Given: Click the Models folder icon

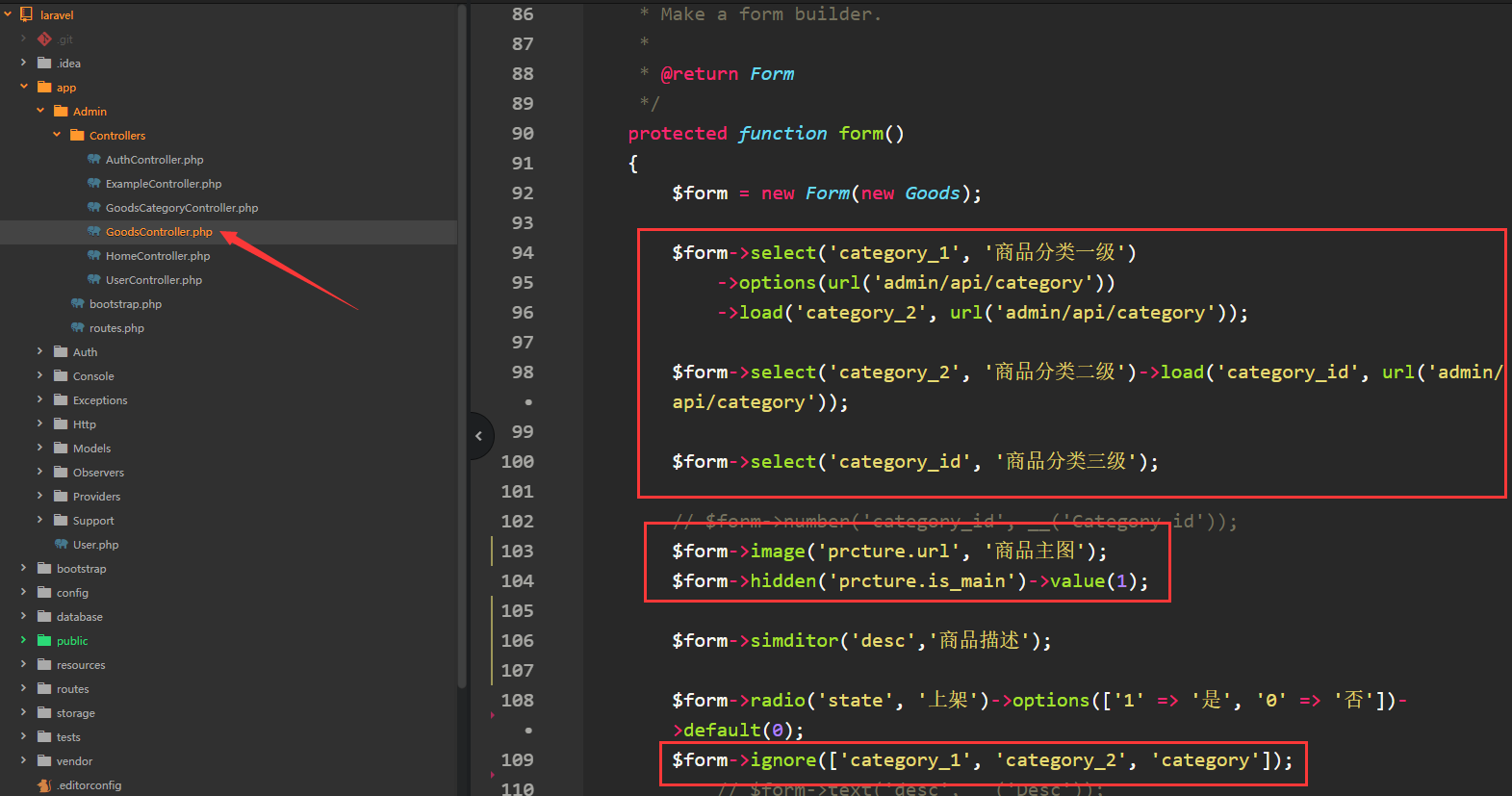Looking at the screenshot, I should (x=61, y=449).
